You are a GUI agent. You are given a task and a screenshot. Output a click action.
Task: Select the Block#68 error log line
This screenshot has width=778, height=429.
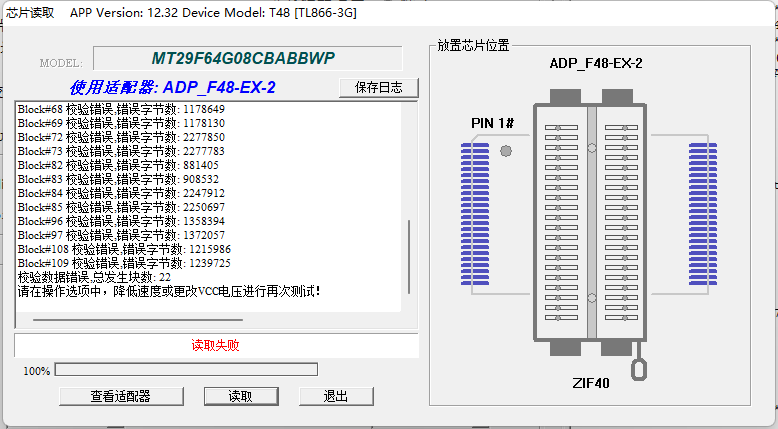tap(121, 109)
